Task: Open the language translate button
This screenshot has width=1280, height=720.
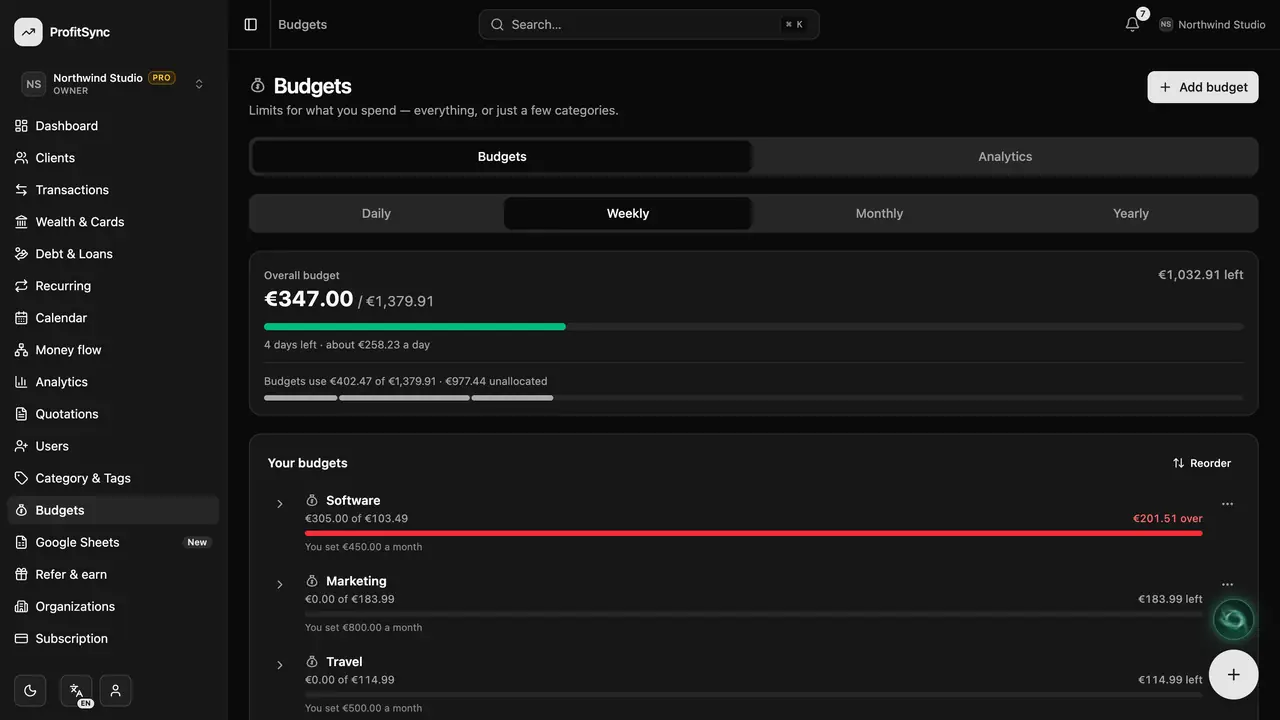Action: click(76, 690)
